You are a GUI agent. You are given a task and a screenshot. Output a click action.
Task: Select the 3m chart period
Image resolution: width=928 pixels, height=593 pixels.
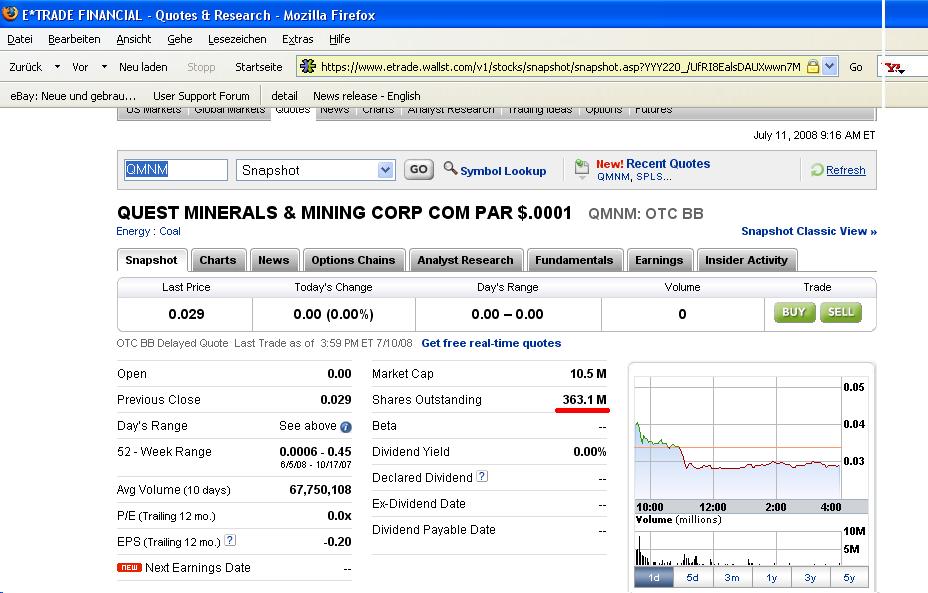coord(732,578)
